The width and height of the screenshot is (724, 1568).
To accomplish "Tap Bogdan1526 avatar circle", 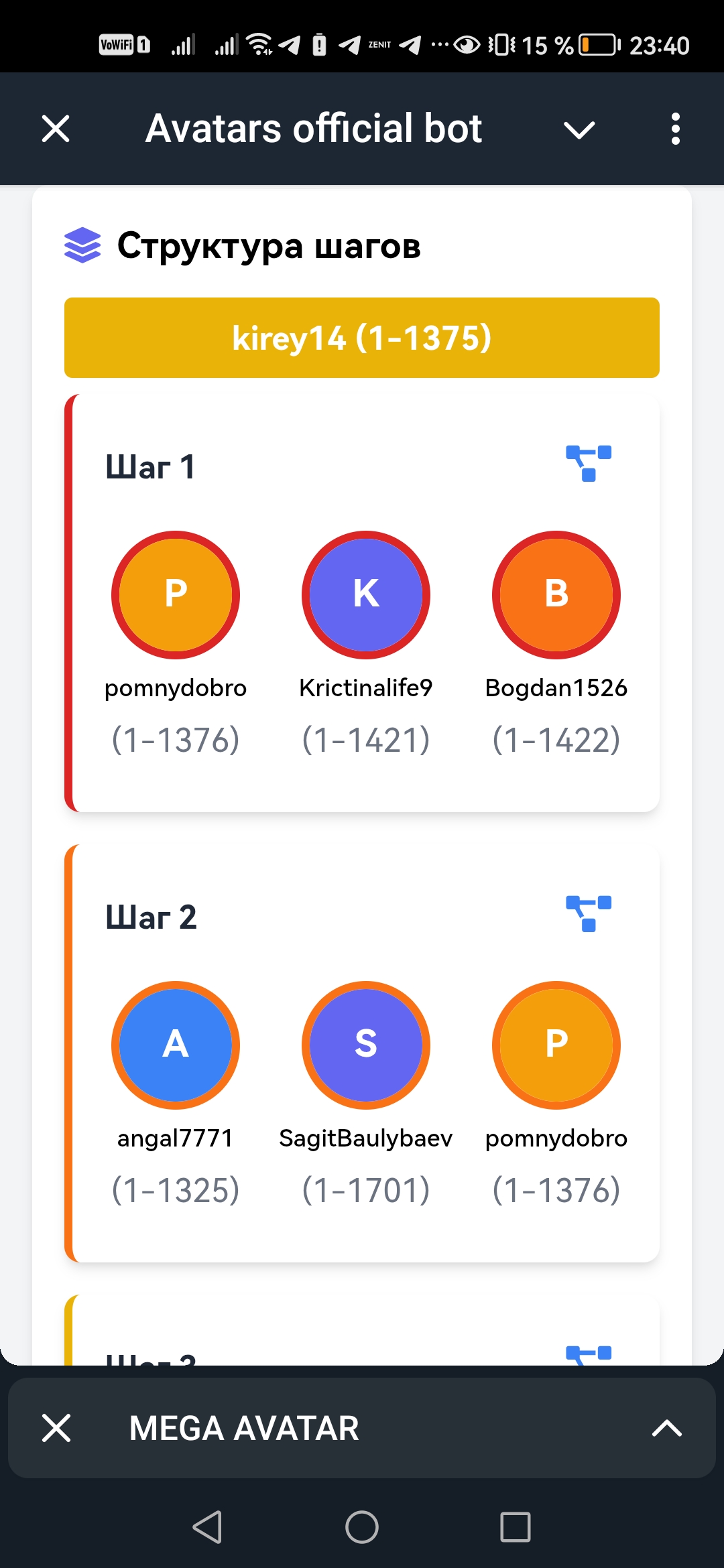I will point(556,594).
